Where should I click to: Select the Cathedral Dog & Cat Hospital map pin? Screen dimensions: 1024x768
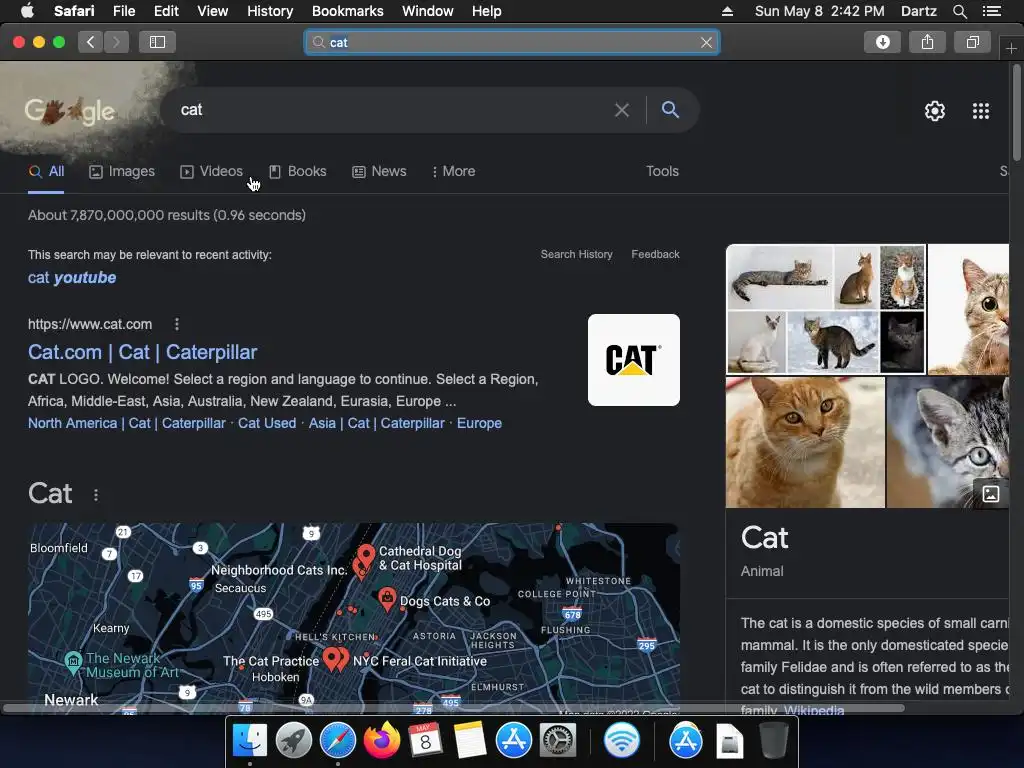point(366,556)
